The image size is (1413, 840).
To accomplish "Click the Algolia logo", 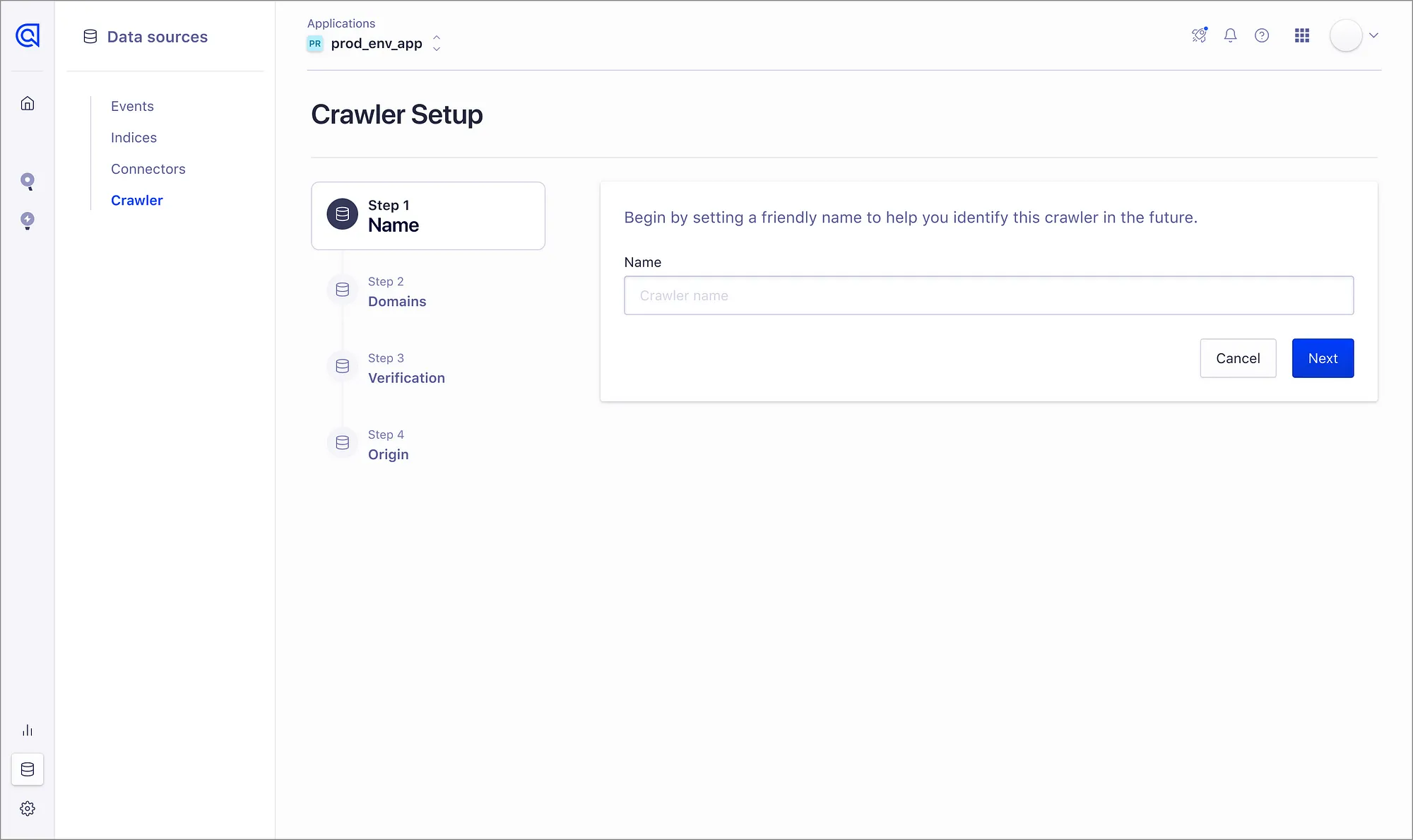I will (27, 35).
